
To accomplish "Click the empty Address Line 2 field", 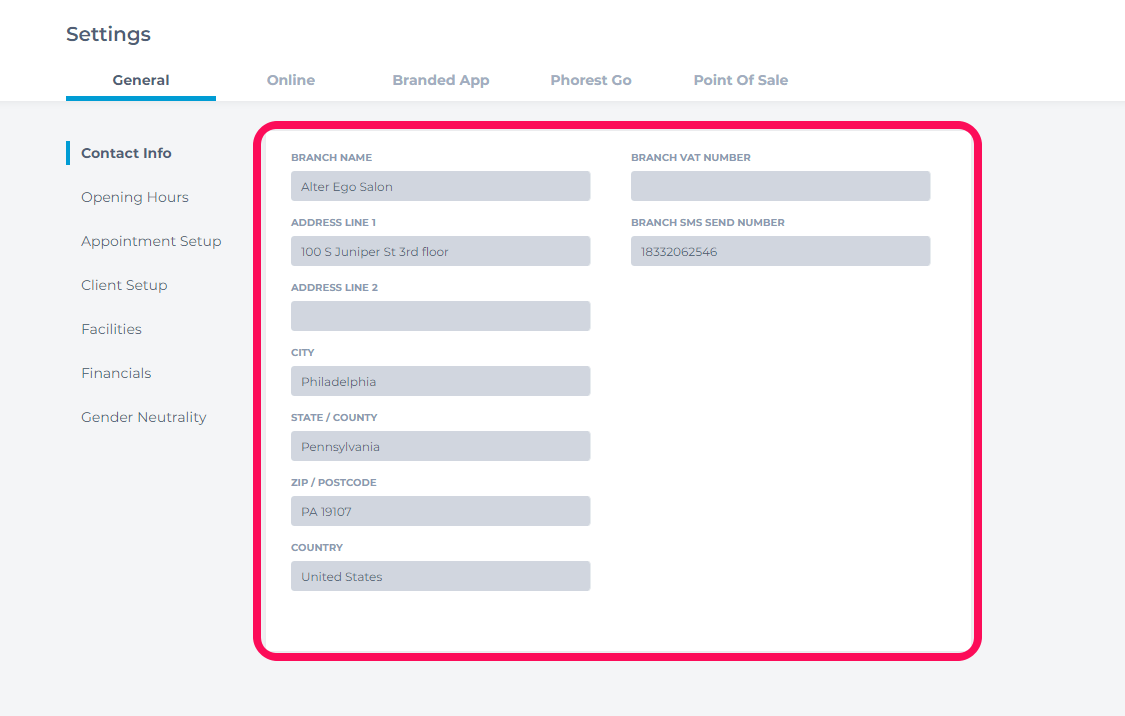I will [440, 316].
